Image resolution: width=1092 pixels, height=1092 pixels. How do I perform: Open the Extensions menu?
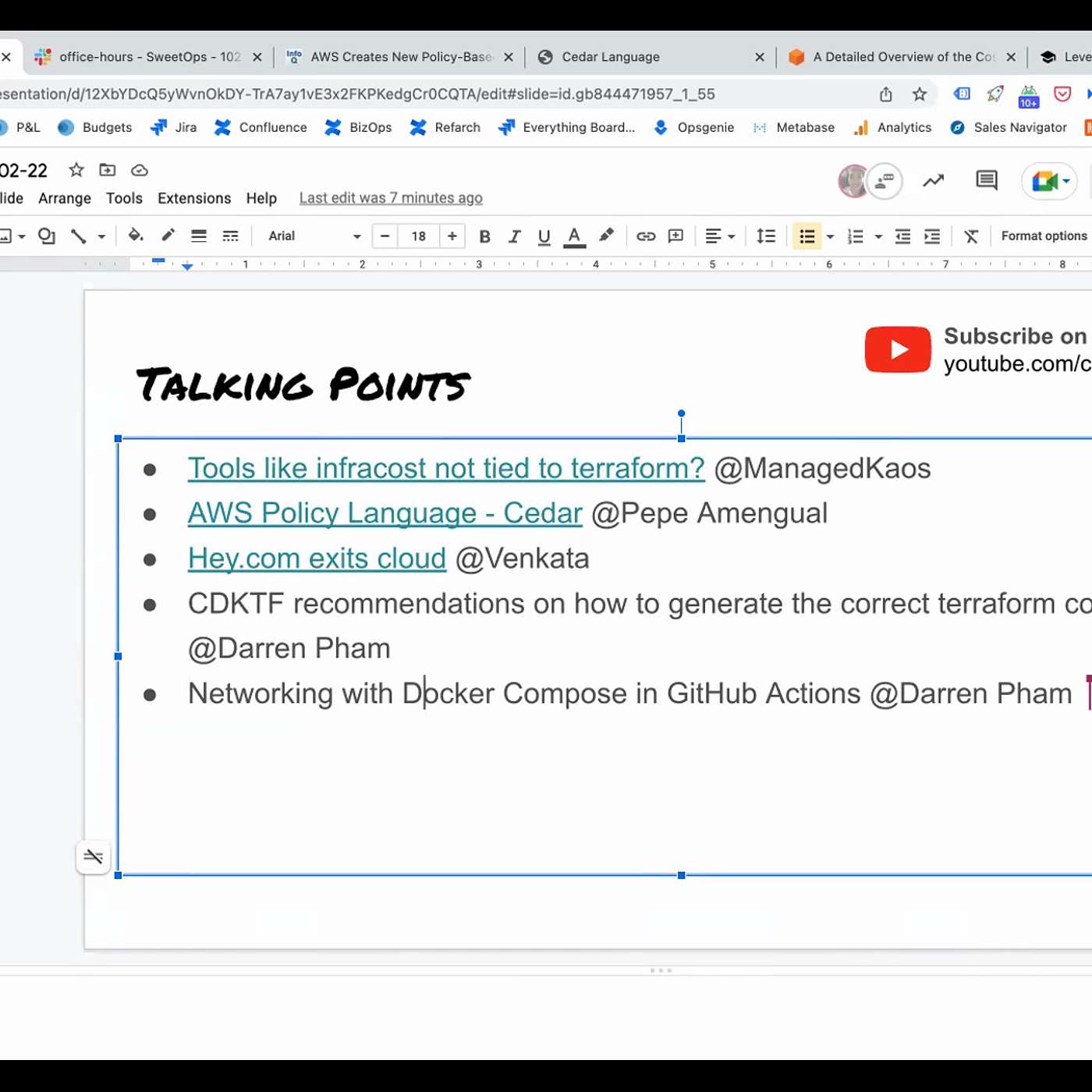click(x=194, y=198)
